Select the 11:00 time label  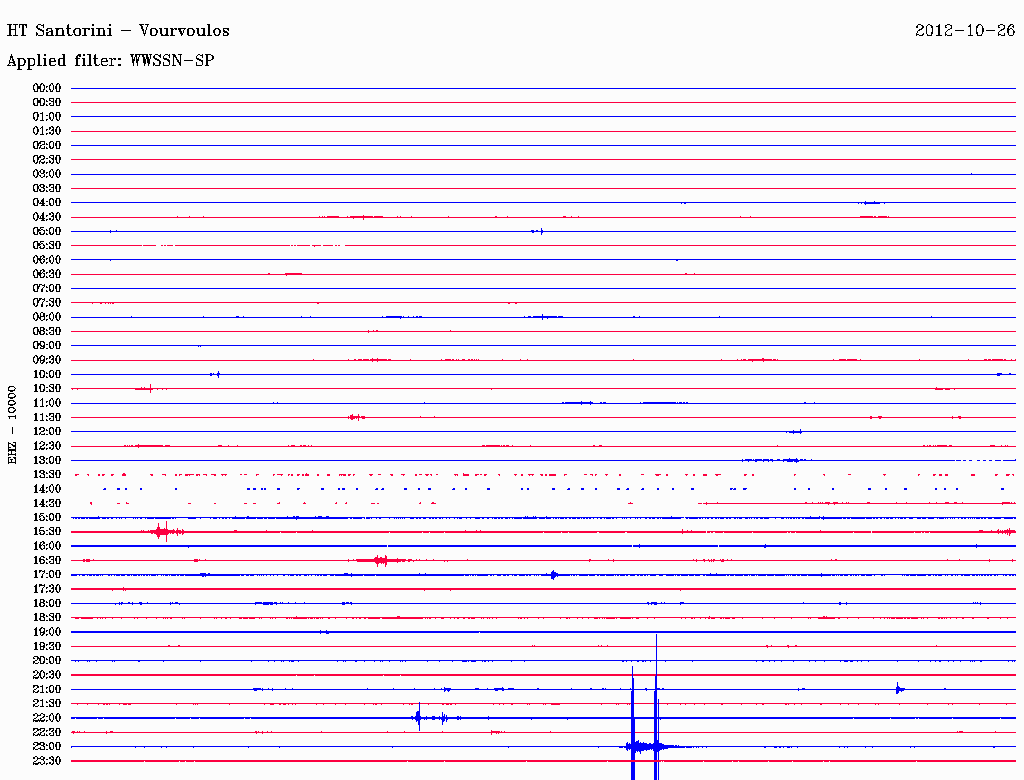[47, 403]
